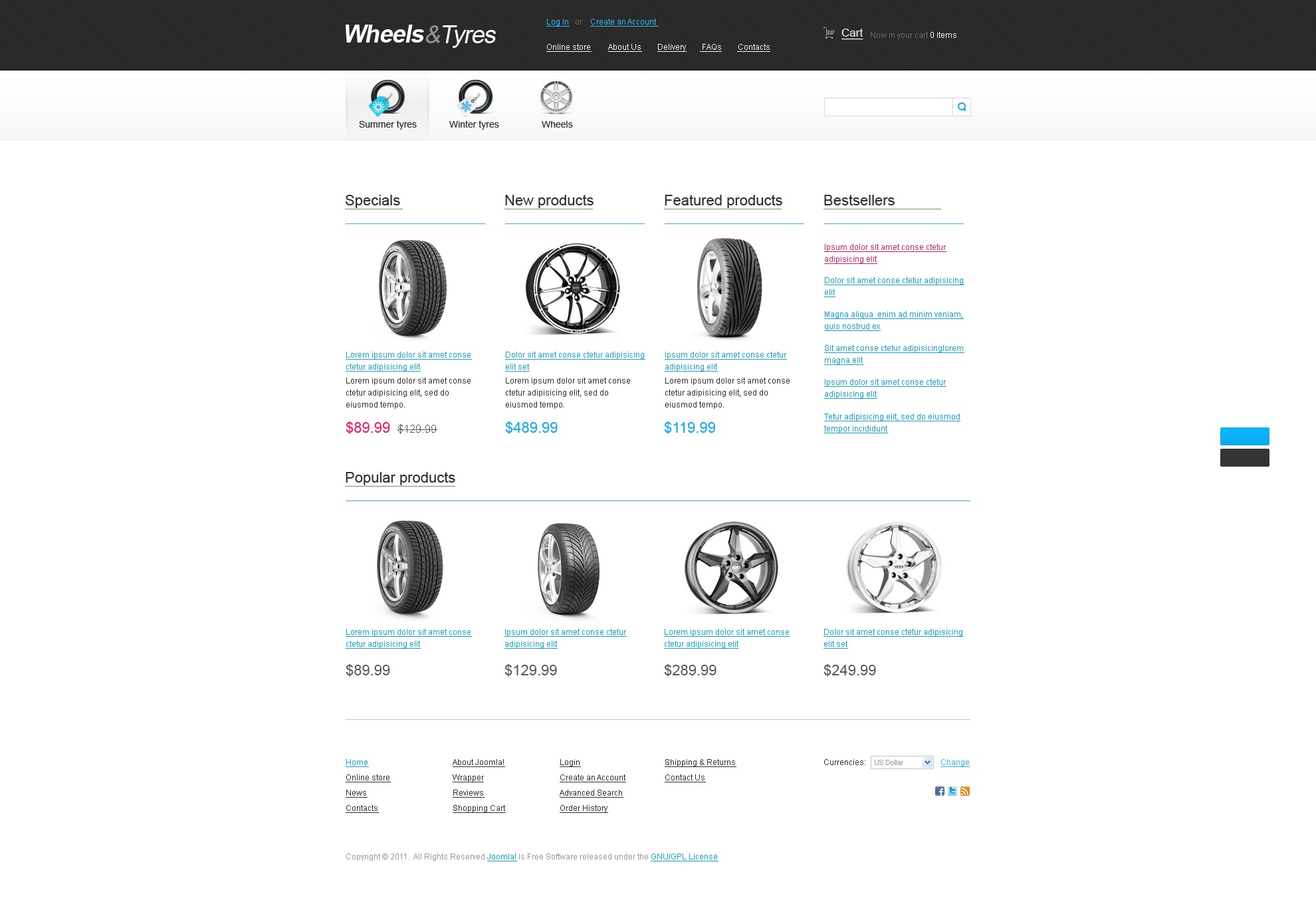Open the Contacts header menu item
The height and width of the screenshot is (908, 1316).
[x=754, y=47]
